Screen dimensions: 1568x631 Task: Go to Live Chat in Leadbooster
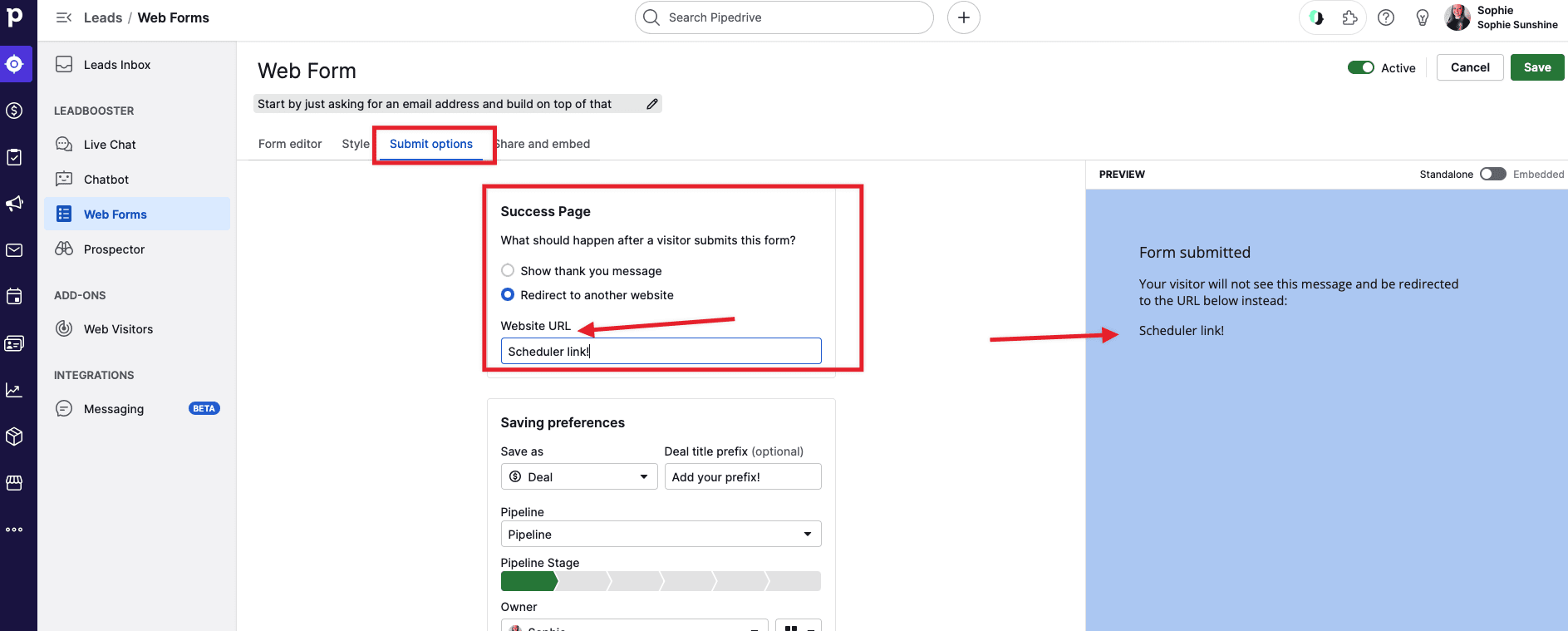(x=110, y=145)
